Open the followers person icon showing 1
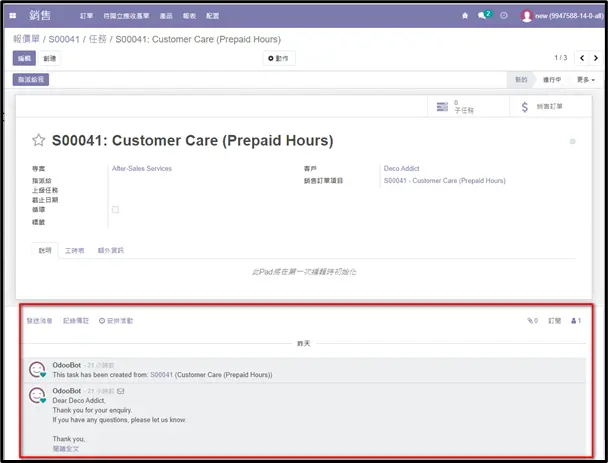This screenshot has height=463, width=608. coord(576,321)
